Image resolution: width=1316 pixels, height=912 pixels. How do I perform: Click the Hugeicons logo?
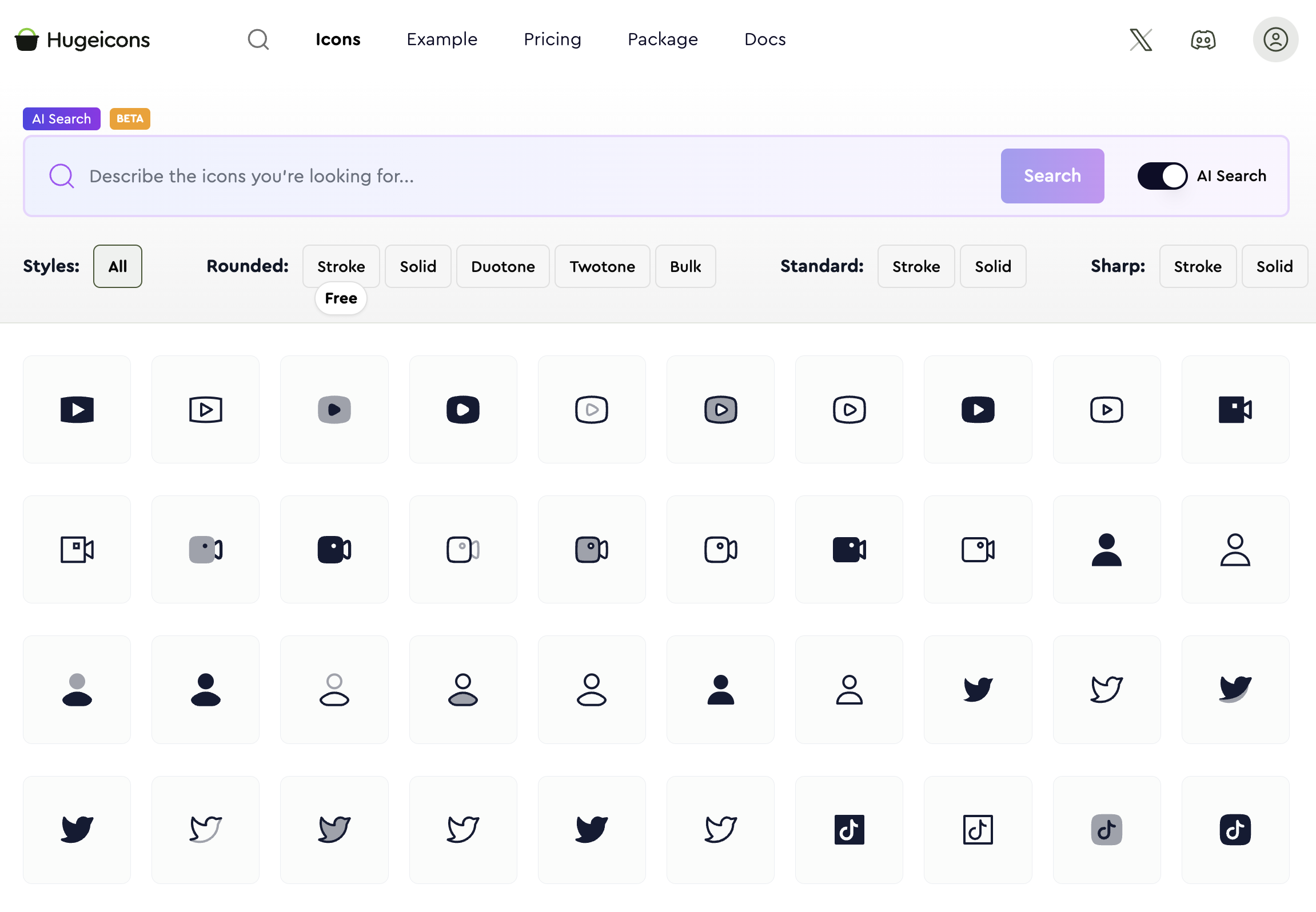point(82,39)
